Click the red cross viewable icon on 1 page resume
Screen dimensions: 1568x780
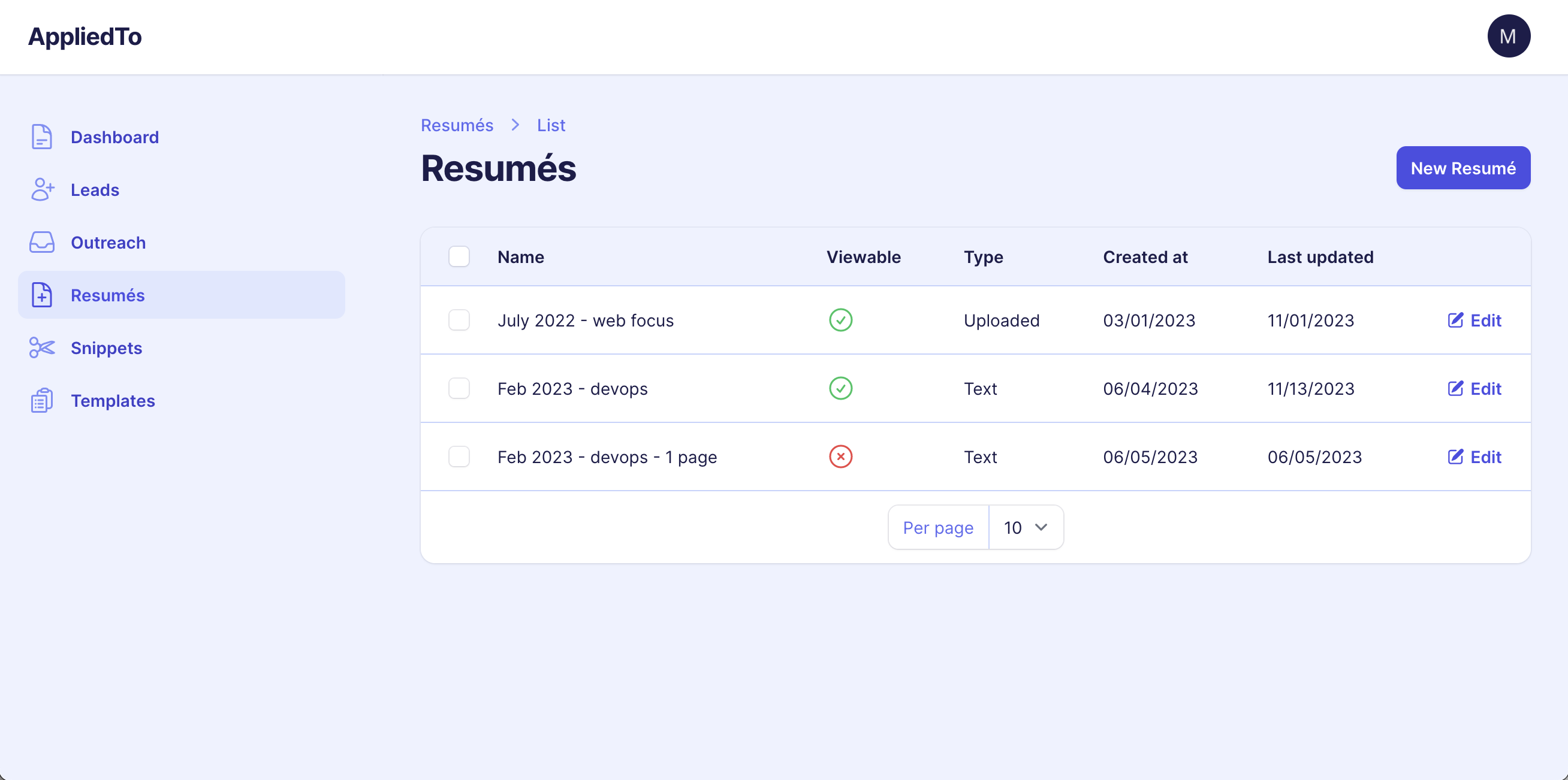tap(840, 456)
